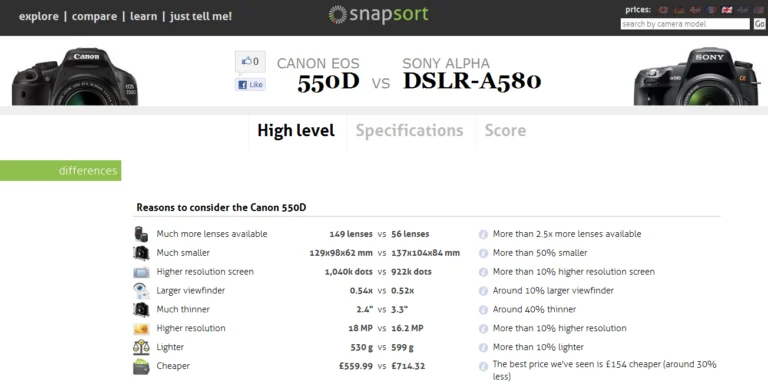Click the 0.54x viewfinder value

pyautogui.click(x=361, y=290)
